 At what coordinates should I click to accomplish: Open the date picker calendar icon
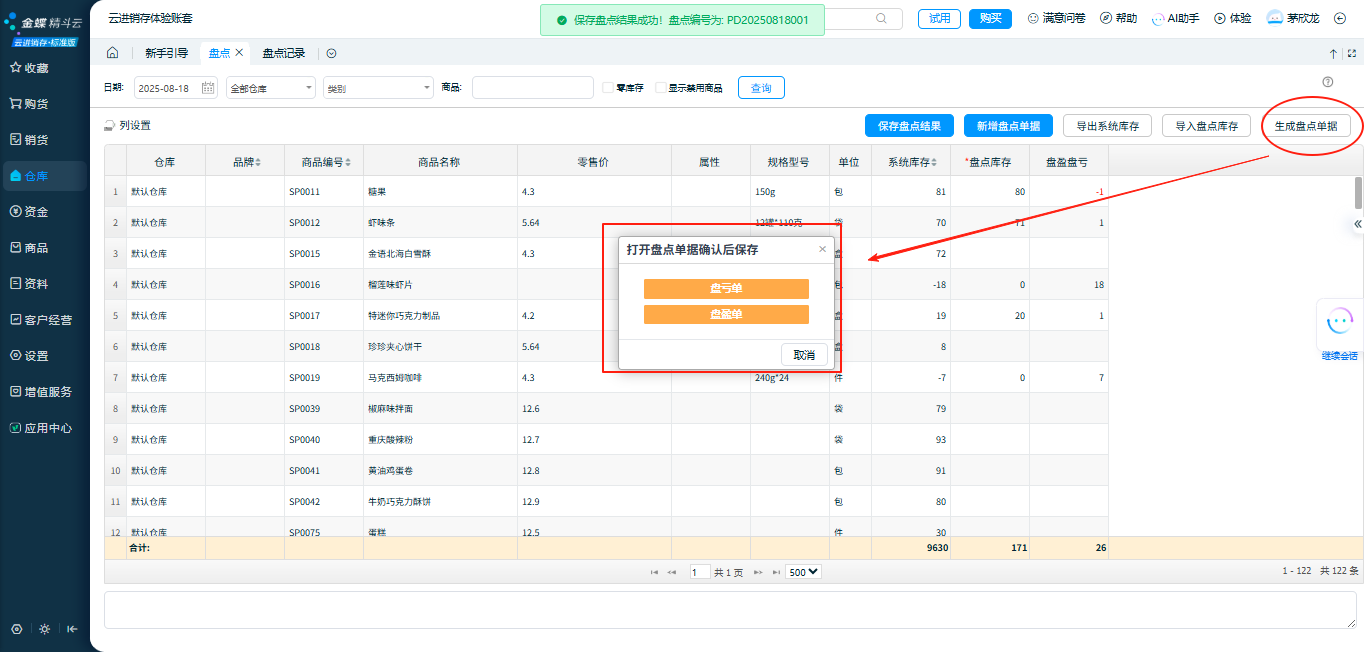208,88
